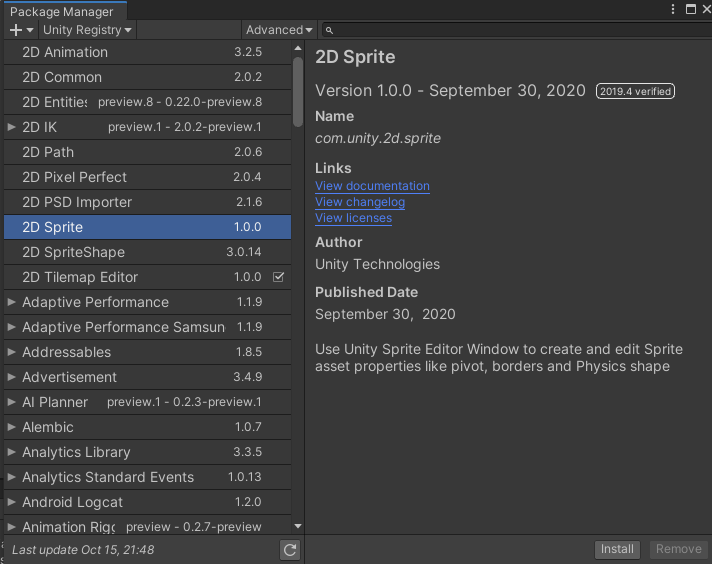Click the Unity Technologies author text
The height and width of the screenshot is (564, 712).
tap(377, 264)
